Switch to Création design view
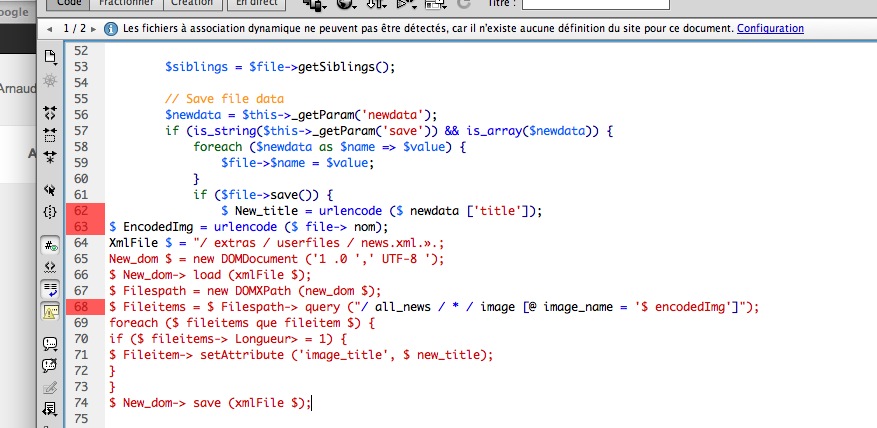 [192, 4]
